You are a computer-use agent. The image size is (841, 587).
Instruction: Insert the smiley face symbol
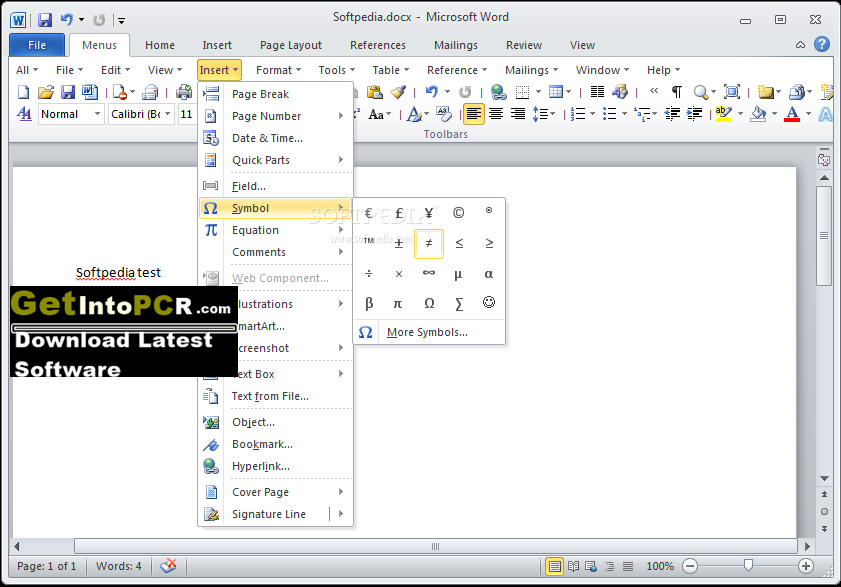(x=489, y=303)
